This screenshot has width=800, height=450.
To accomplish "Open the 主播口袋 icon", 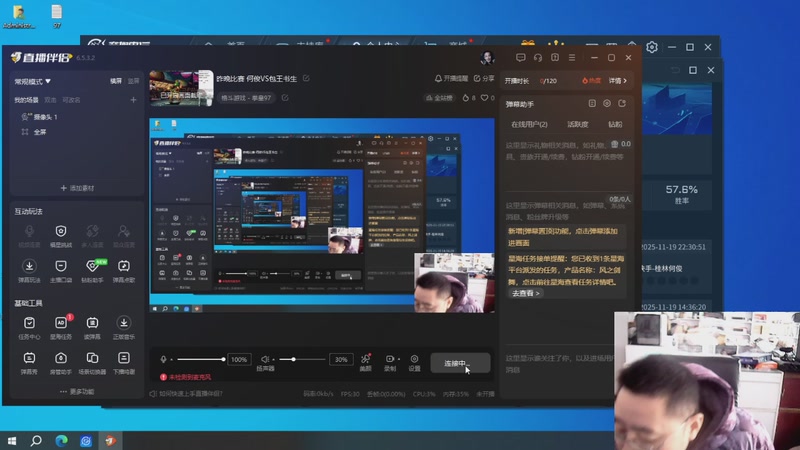I will [61, 266].
